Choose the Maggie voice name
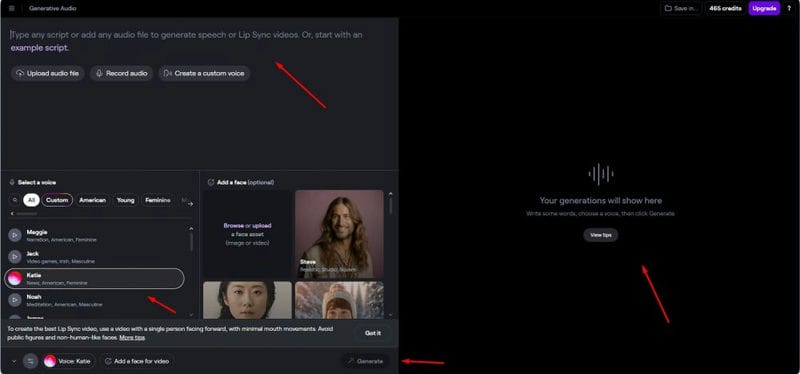This screenshot has height=374, width=800. click(x=37, y=232)
